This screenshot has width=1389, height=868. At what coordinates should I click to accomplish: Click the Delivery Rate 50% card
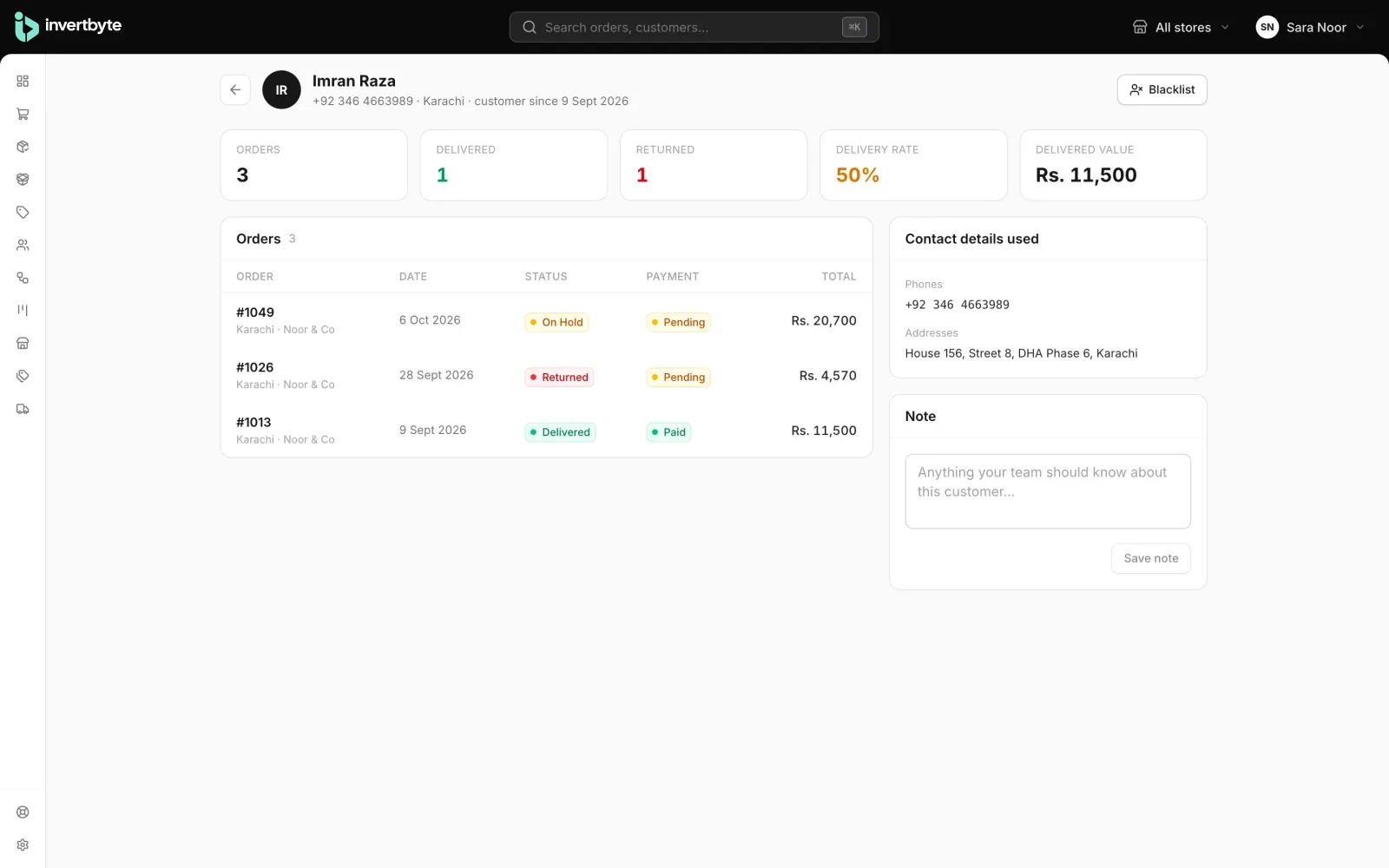[x=913, y=165]
